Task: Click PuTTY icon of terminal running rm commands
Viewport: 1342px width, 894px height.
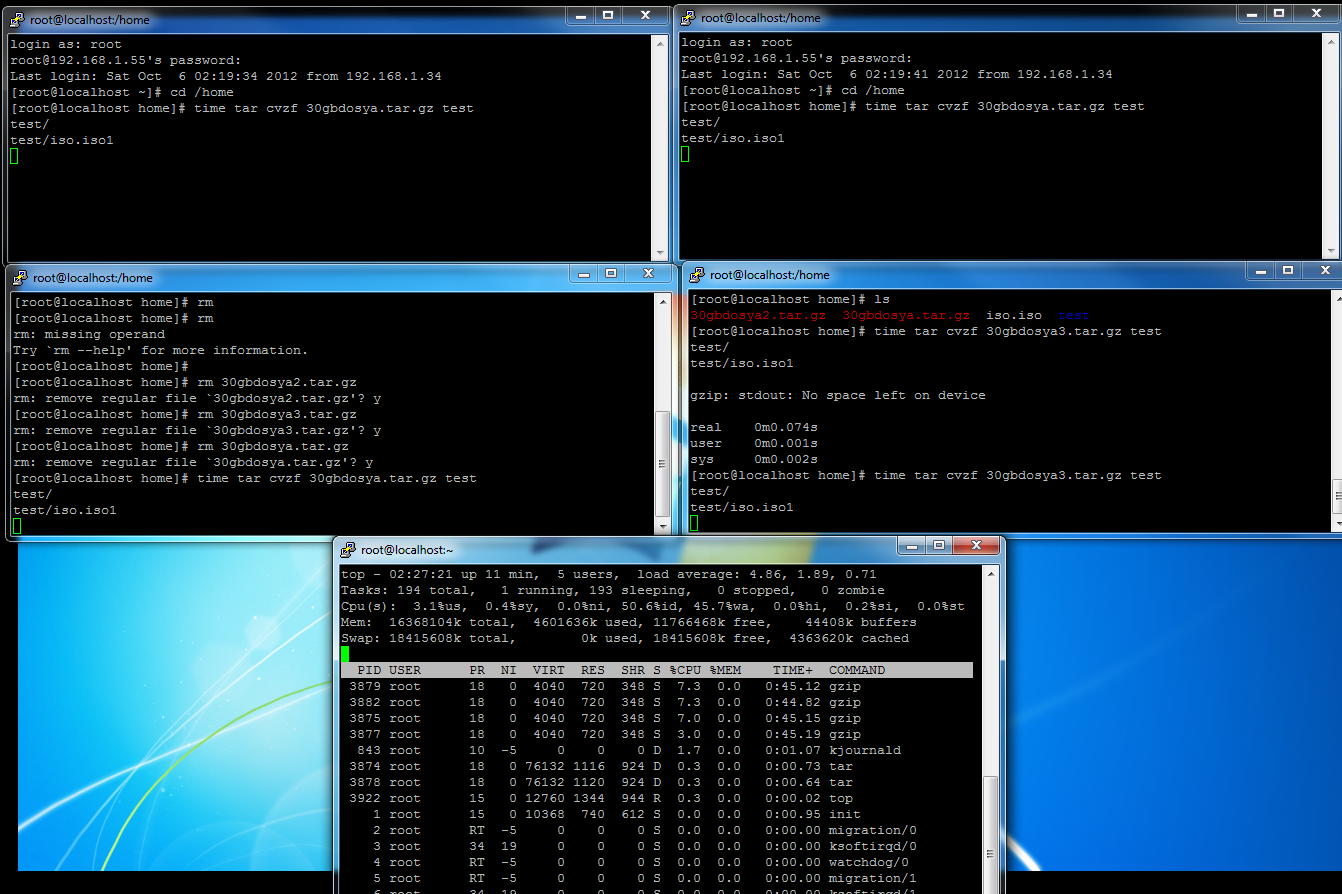Action: [20, 278]
